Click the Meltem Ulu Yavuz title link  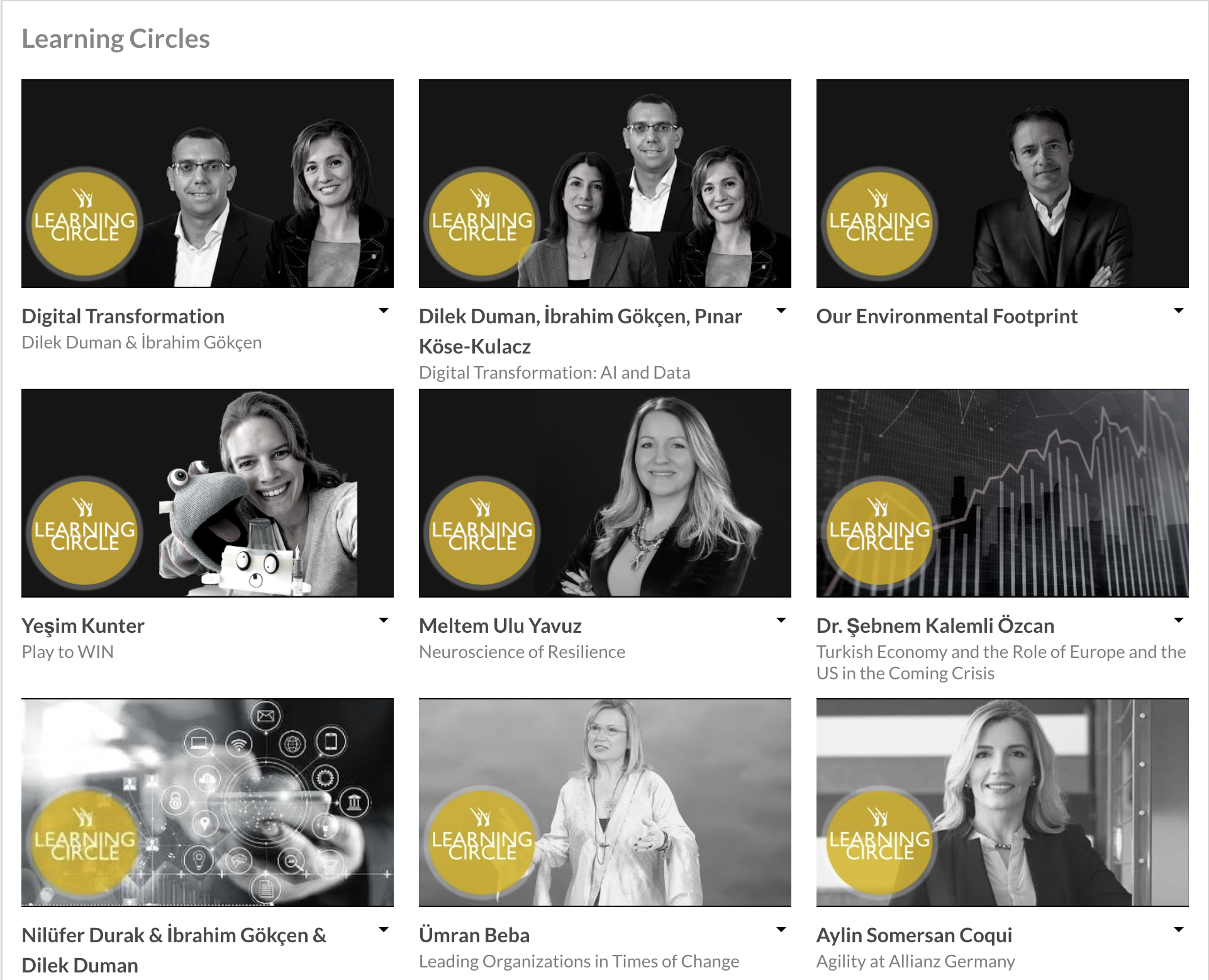(x=500, y=626)
